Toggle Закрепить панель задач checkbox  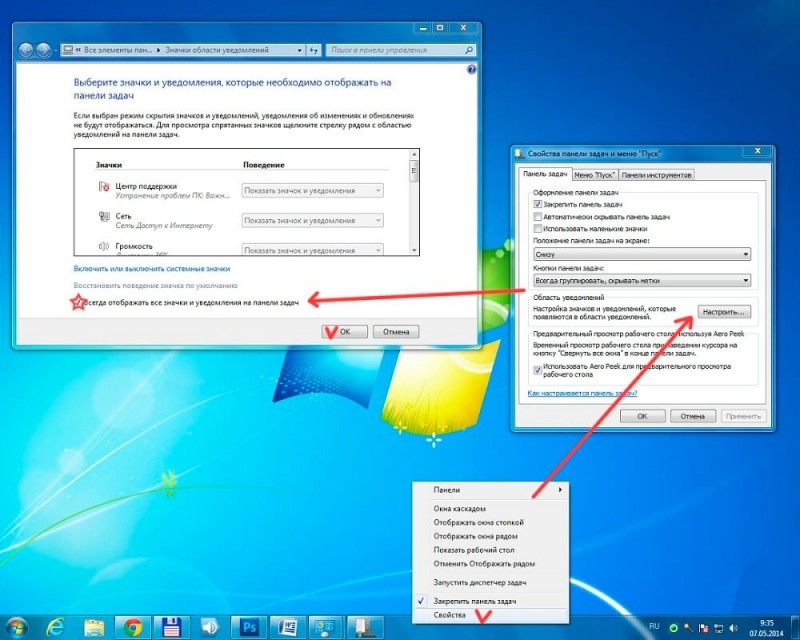[537, 204]
